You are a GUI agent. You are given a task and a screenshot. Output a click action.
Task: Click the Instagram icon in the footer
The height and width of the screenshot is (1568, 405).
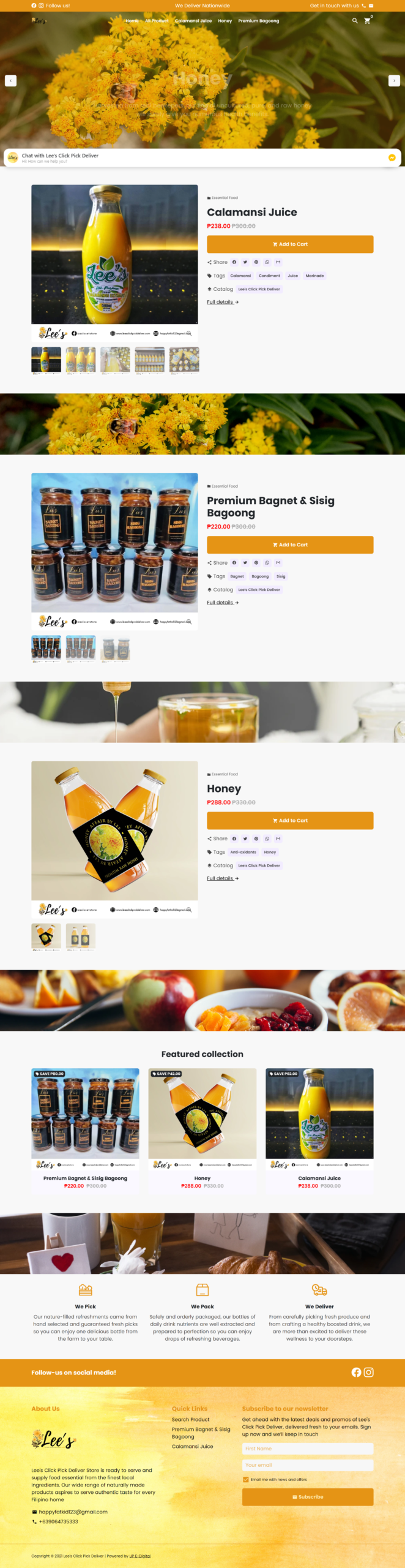[369, 1373]
